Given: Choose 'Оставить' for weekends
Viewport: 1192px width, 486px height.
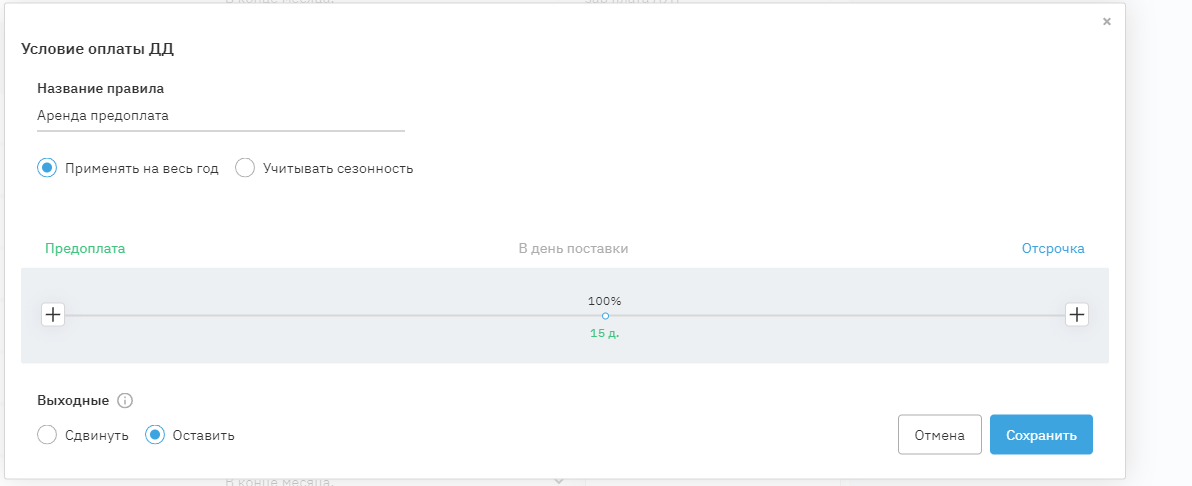Looking at the screenshot, I should 155,435.
